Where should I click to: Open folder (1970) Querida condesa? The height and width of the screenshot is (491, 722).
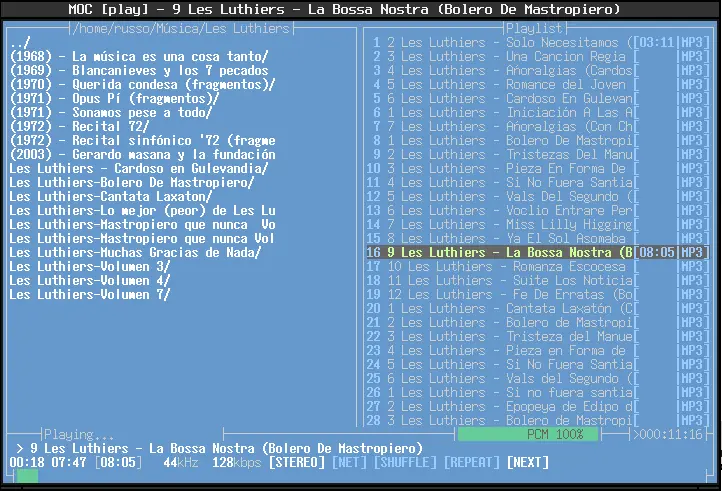pos(142,84)
